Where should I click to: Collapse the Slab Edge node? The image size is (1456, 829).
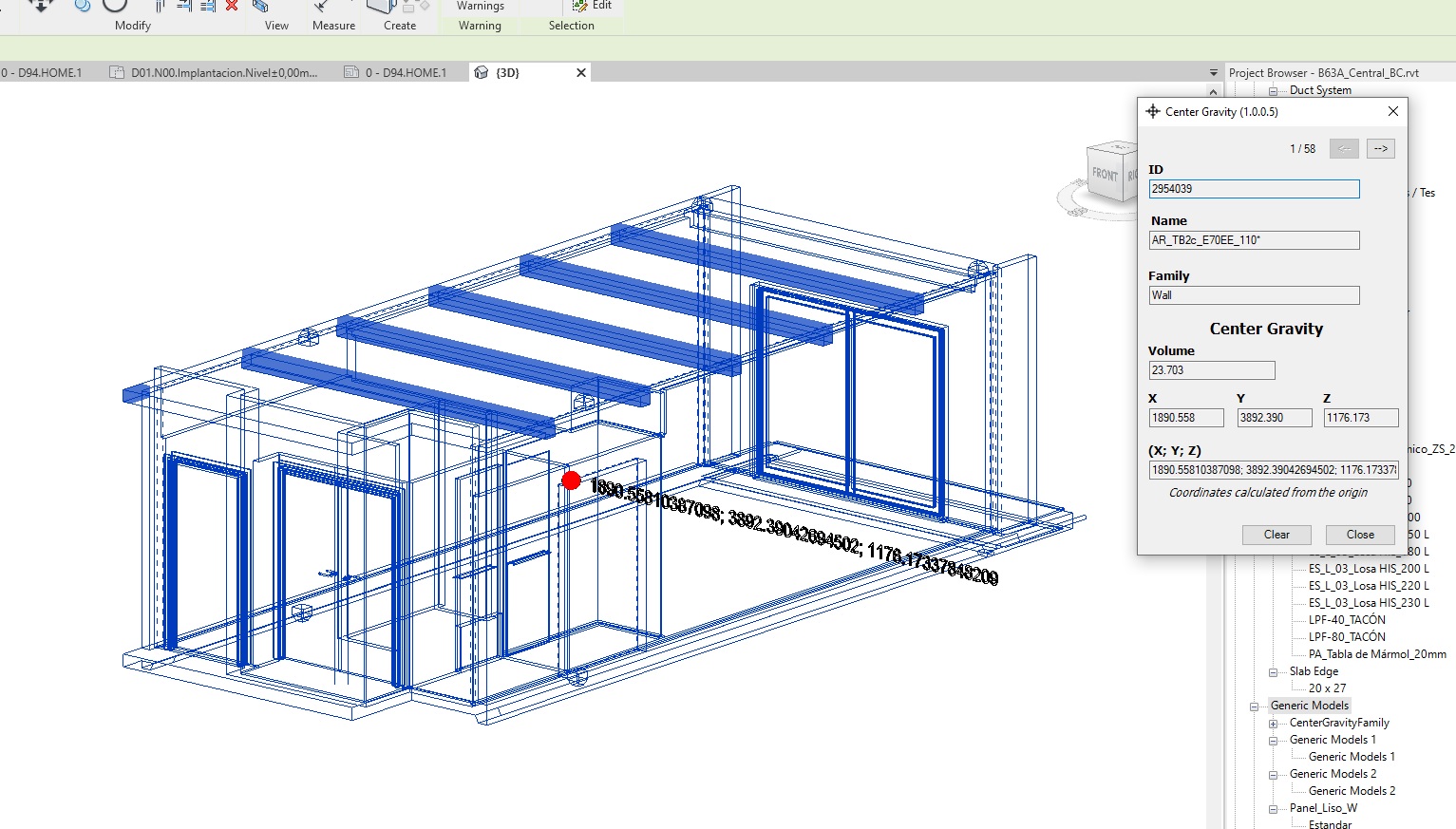(x=1273, y=671)
